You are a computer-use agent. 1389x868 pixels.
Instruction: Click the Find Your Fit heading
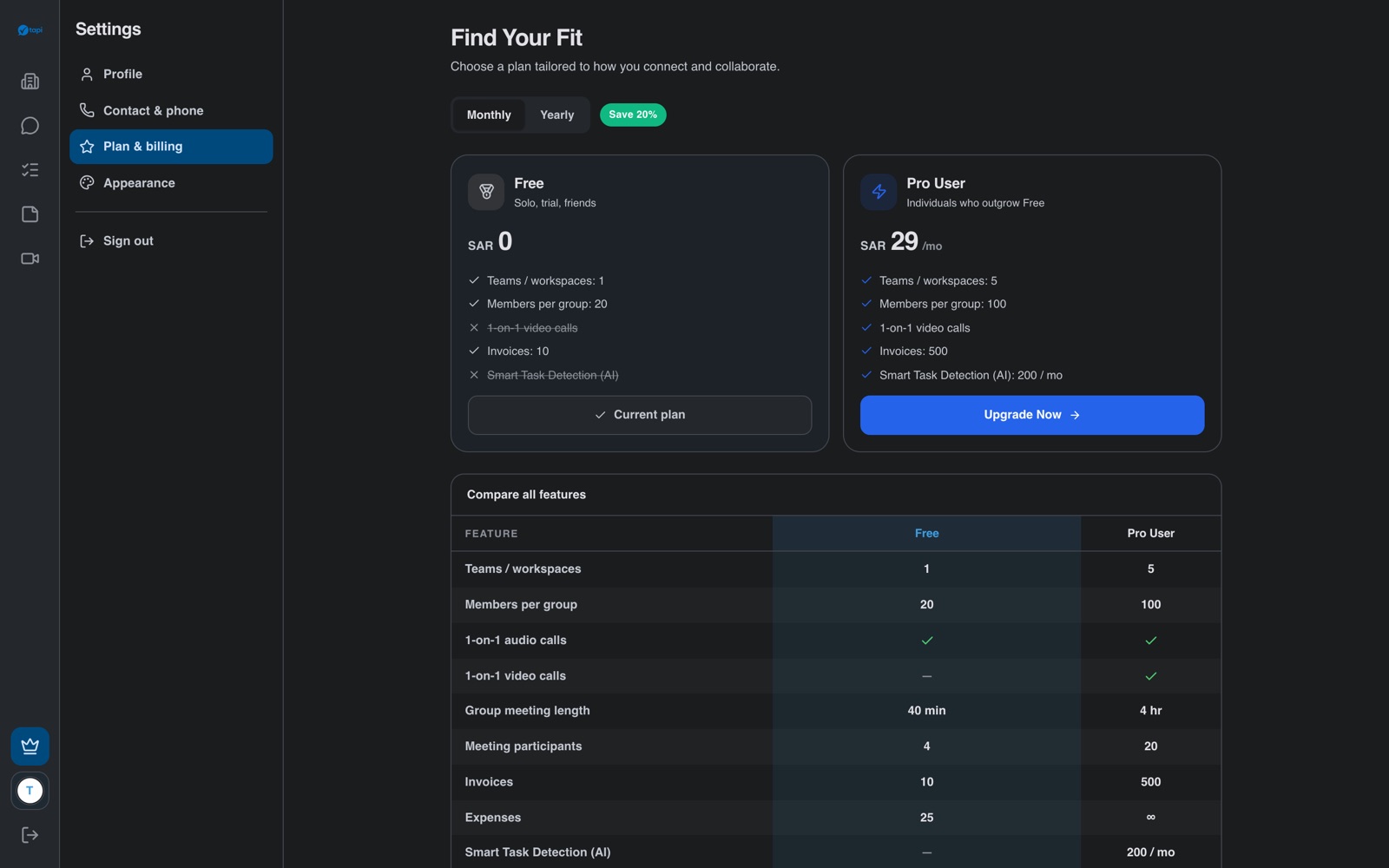coord(516,38)
